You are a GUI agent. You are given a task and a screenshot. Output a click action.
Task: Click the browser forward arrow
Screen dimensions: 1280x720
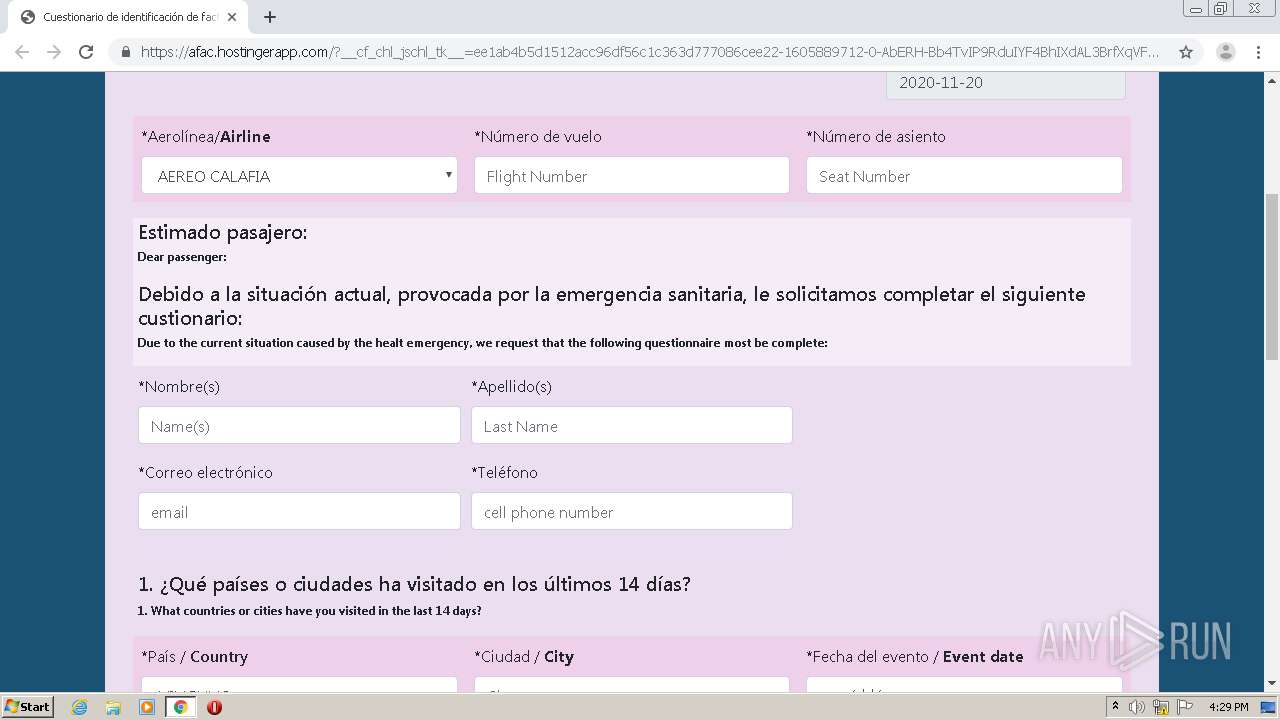54,52
